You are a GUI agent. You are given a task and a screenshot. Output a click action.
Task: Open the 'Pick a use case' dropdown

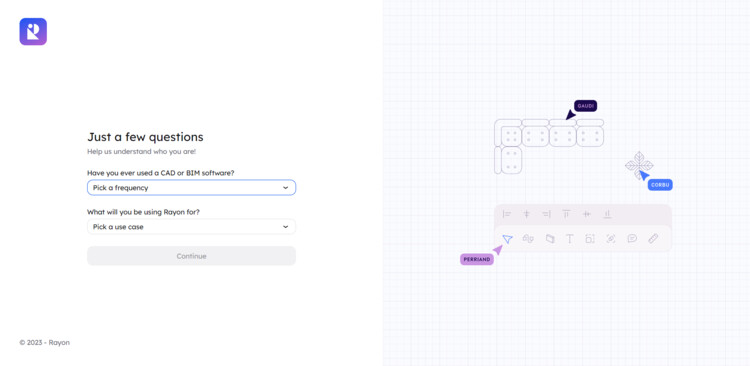[191, 227]
